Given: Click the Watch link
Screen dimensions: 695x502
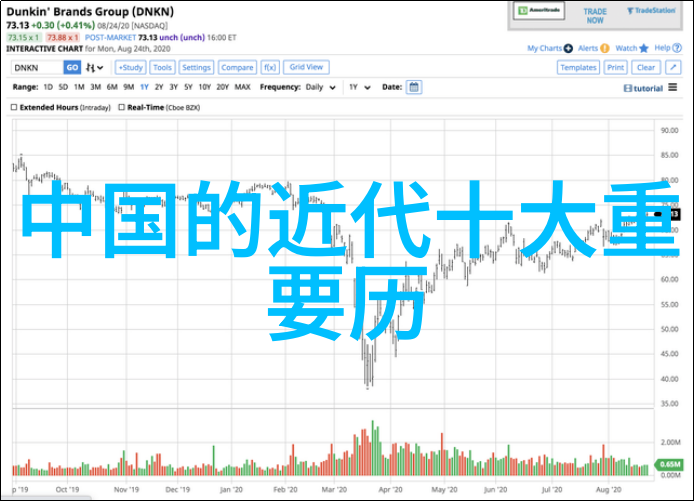Looking at the screenshot, I should pyautogui.click(x=626, y=48).
